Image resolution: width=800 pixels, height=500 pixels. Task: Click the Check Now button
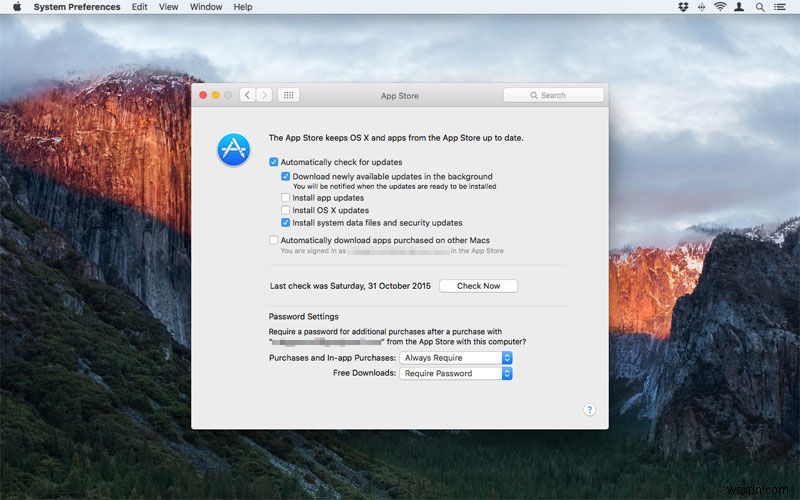[479, 286]
